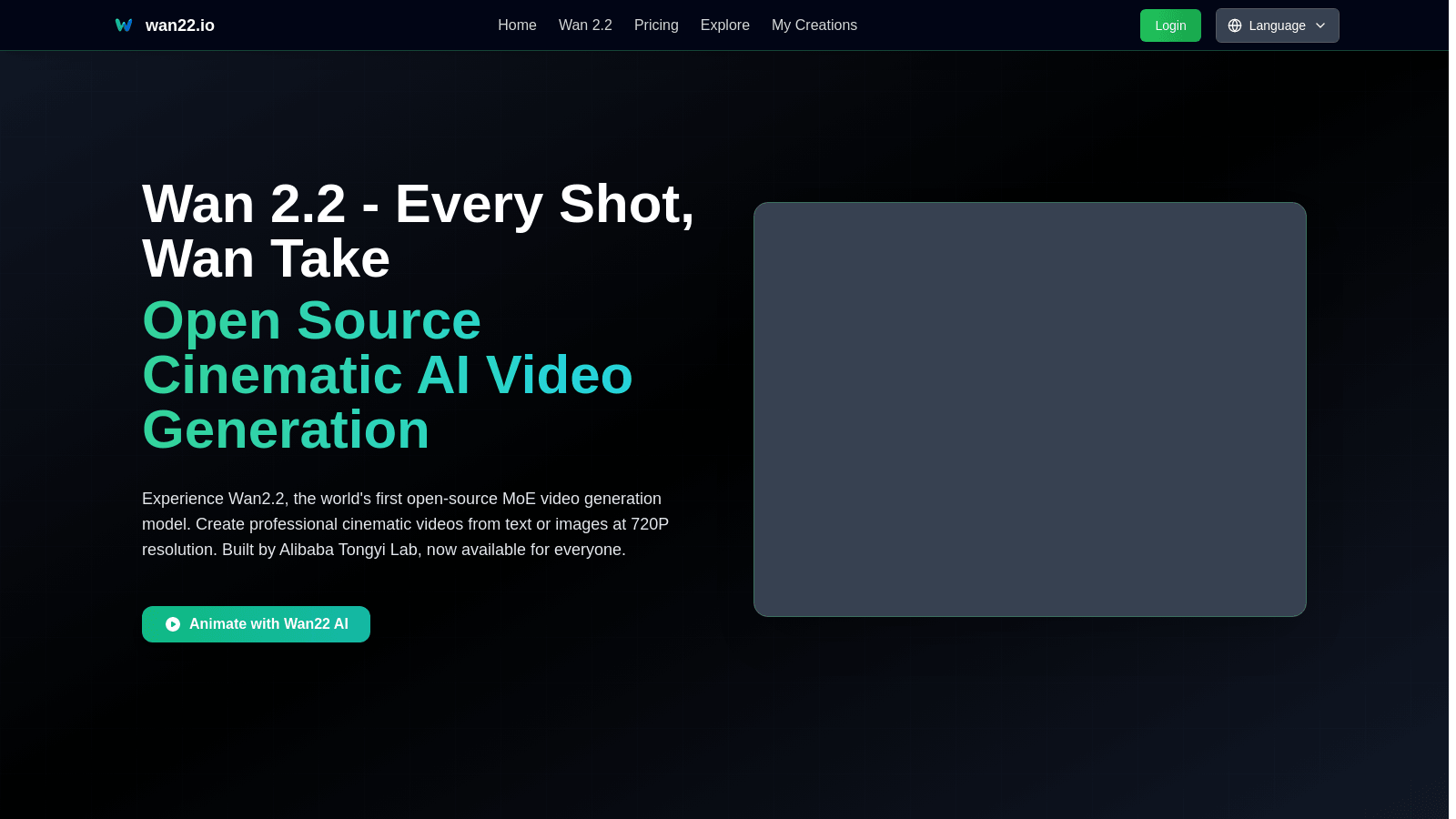Click the video preview placeholder panel
The height and width of the screenshot is (819, 1456).
pyautogui.click(x=1029, y=409)
